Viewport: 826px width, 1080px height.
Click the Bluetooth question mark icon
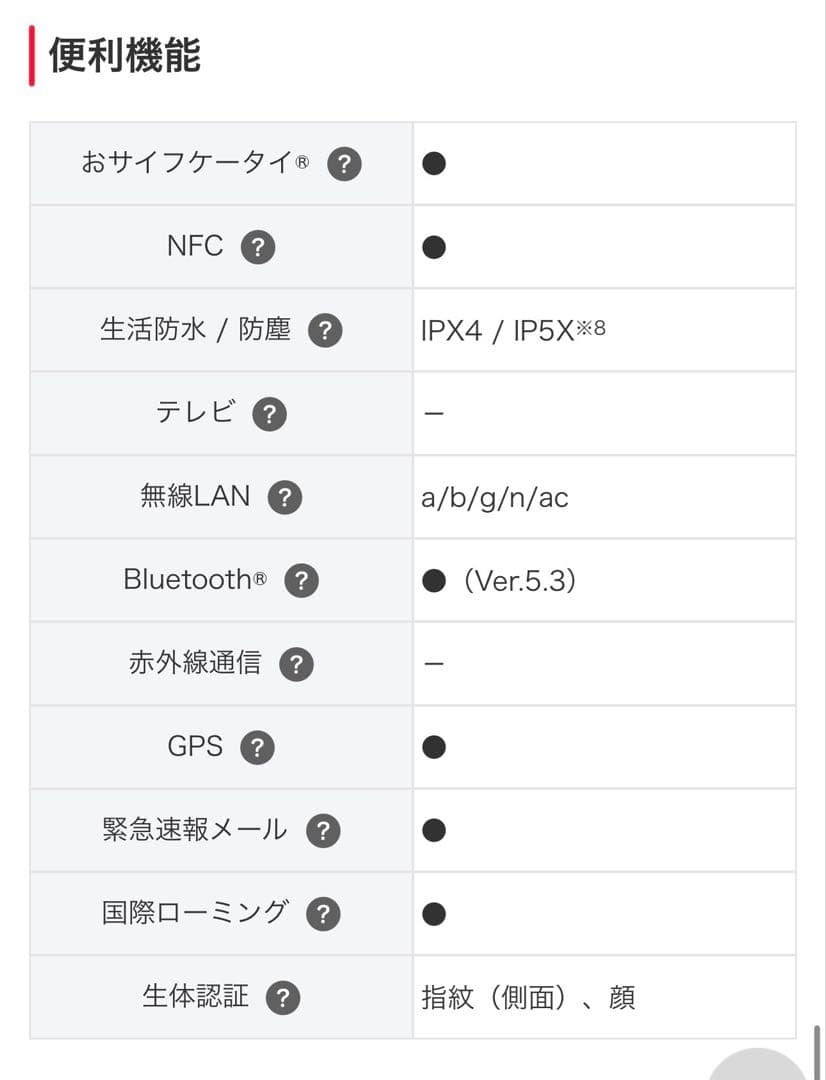pyautogui.click(x=302, y=580)
